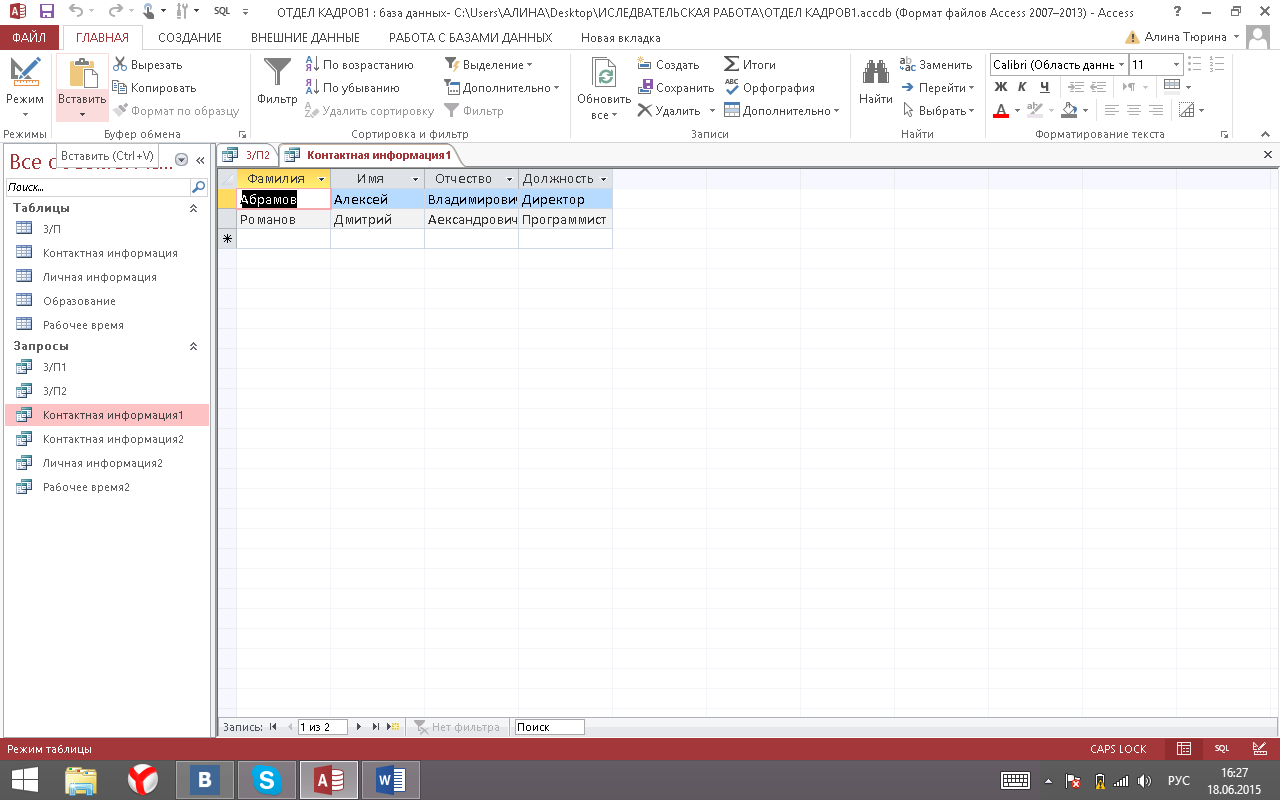Open Выделение selection filter dropdown

coord(488,65)
